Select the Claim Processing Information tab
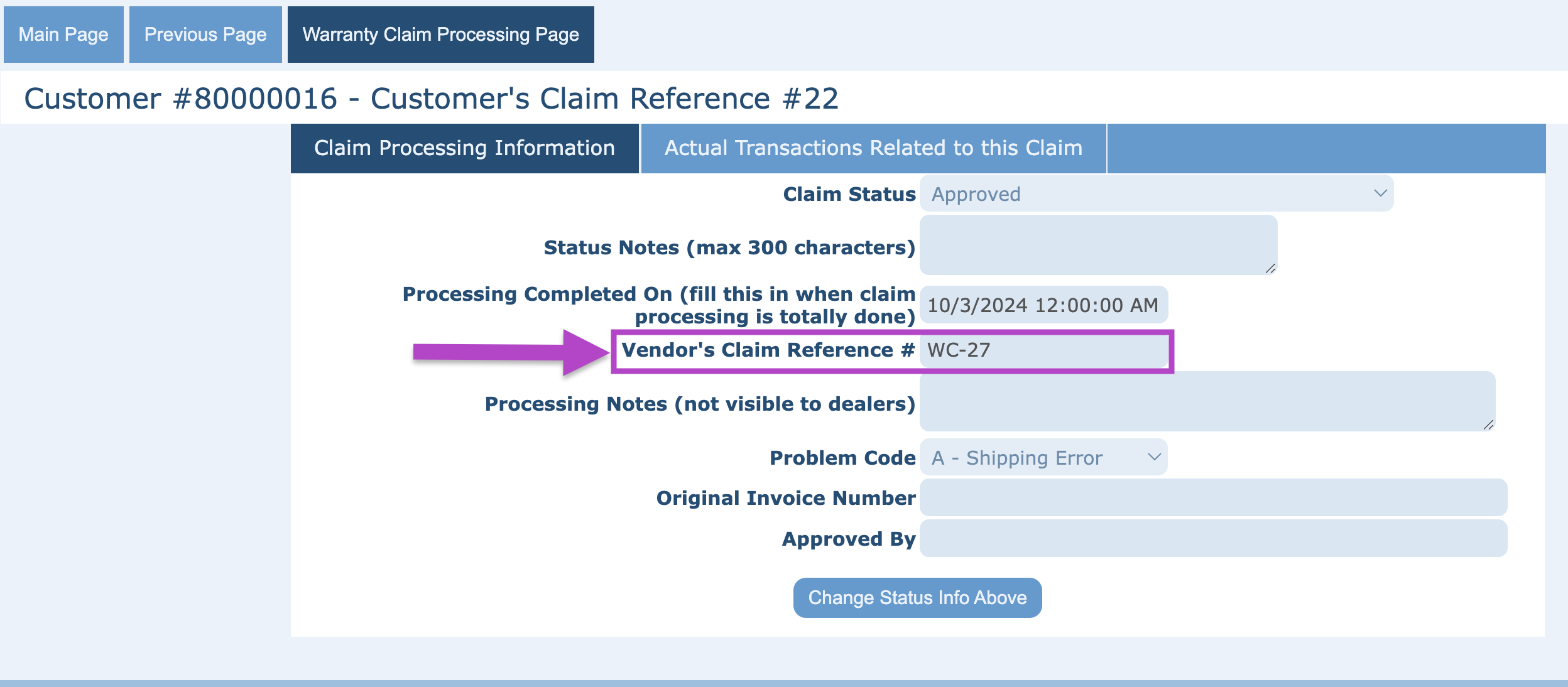The width and height of the screenshot is (1568, 687). point(464,148)
